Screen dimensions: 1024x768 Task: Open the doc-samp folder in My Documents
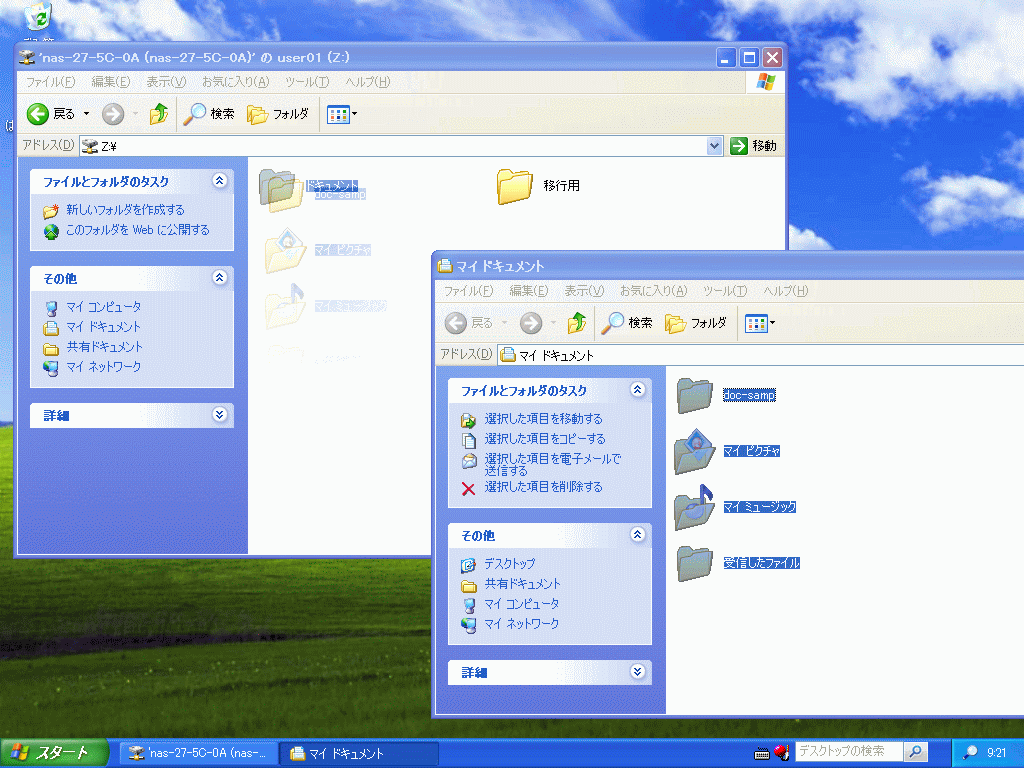point(694,395)
